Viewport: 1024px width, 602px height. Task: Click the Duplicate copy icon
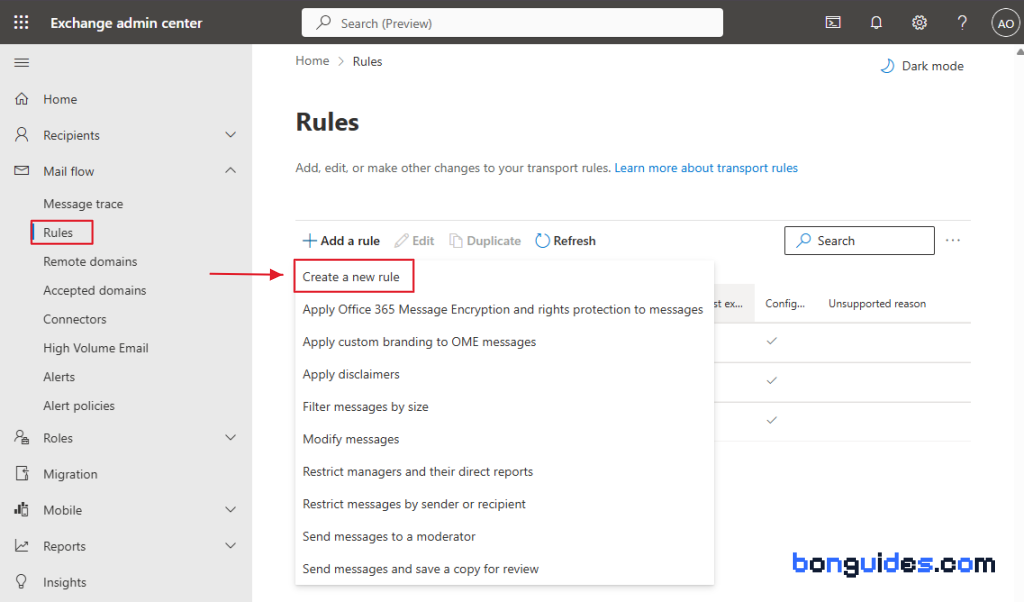pos(455,241)
